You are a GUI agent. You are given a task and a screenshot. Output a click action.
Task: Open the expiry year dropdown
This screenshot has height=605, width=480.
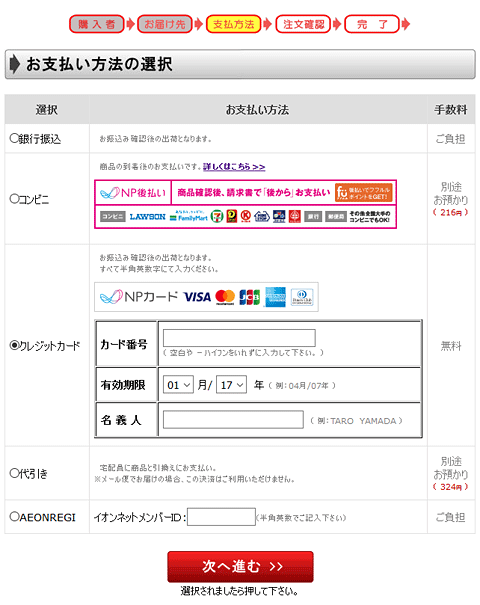tap(231, 385)
